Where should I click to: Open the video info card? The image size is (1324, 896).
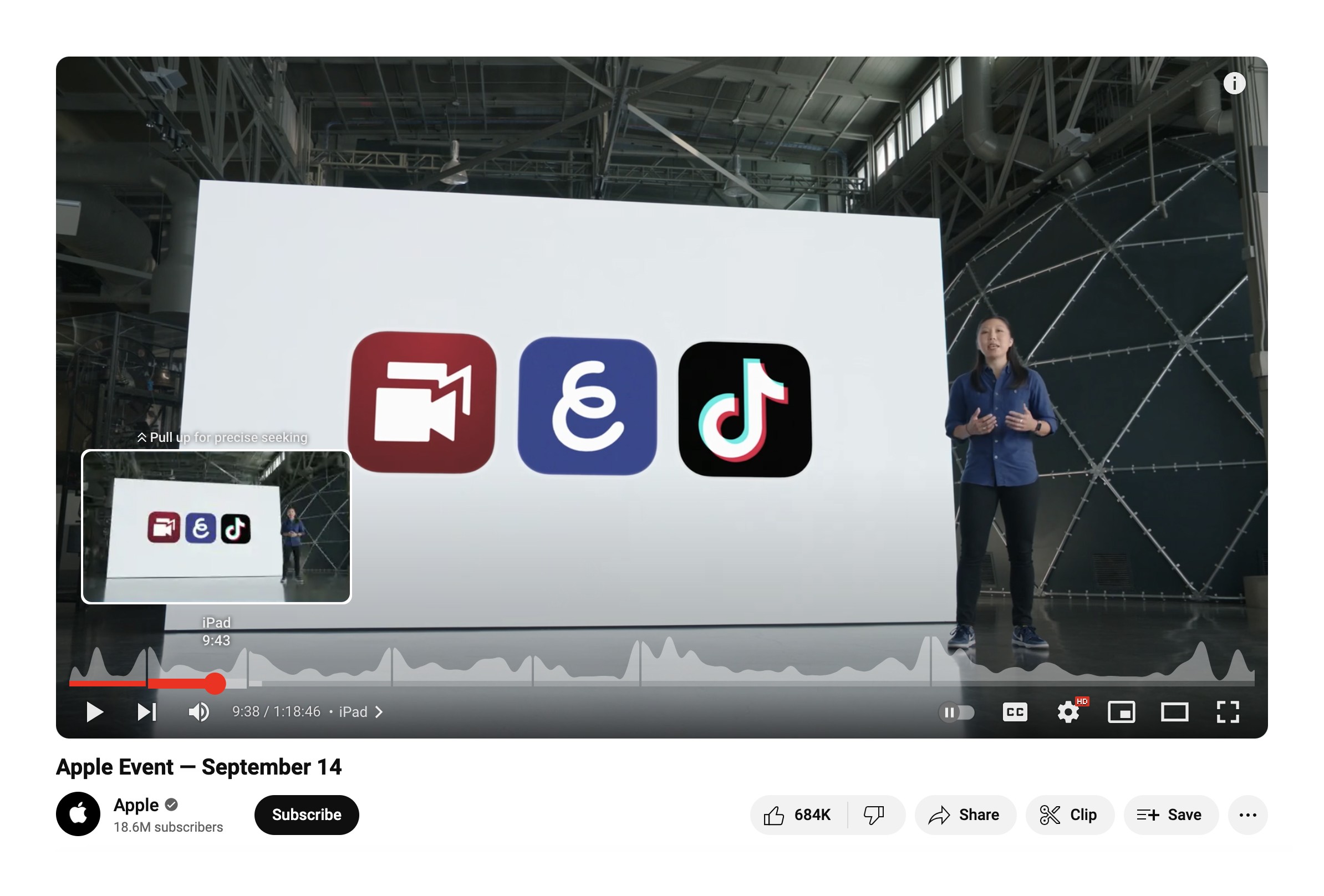click(x=1234, y=84)
